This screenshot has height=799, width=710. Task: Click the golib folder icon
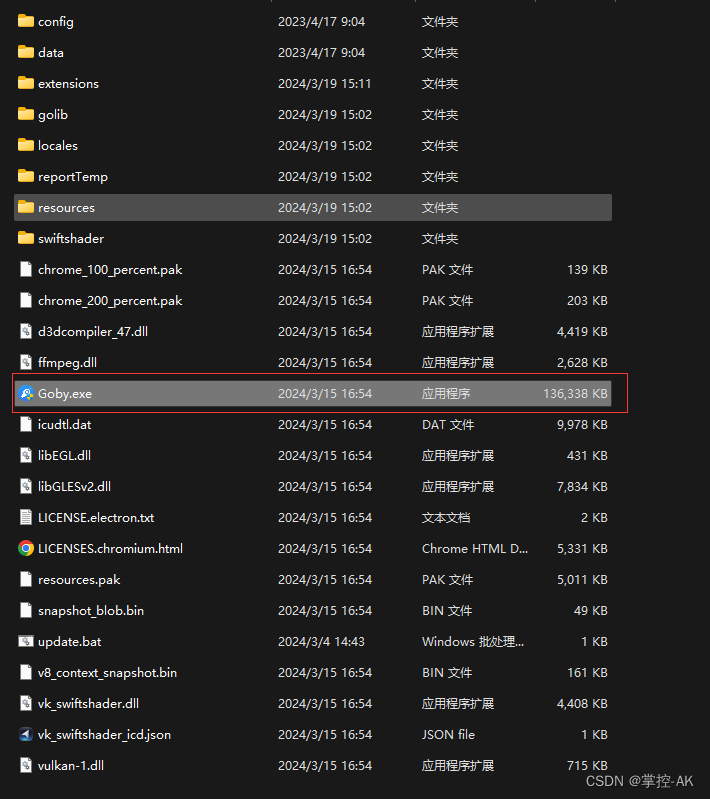(x=25, y=114)
